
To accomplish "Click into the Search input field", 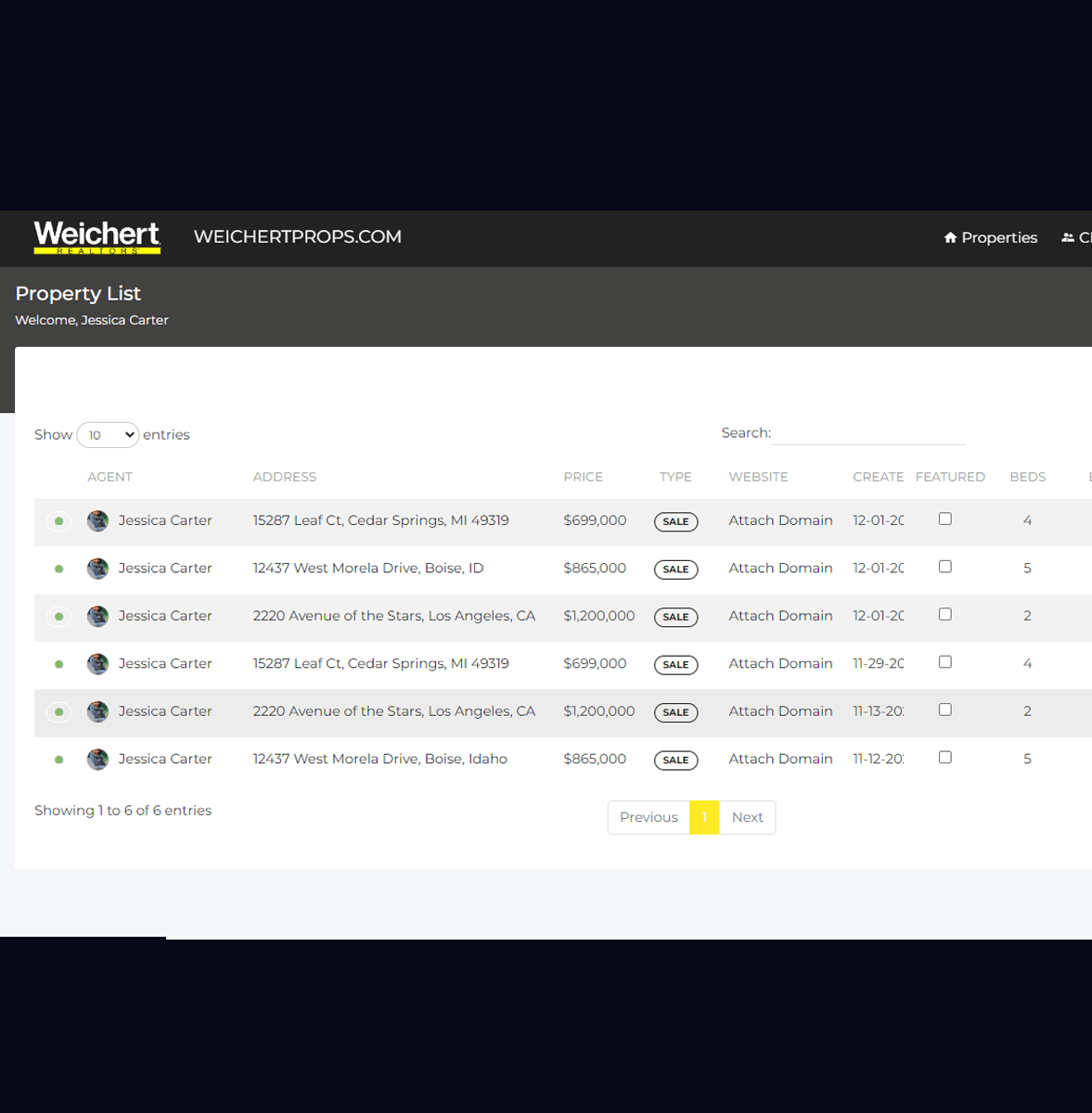I will pyautogui.click(x=868, y=433).
